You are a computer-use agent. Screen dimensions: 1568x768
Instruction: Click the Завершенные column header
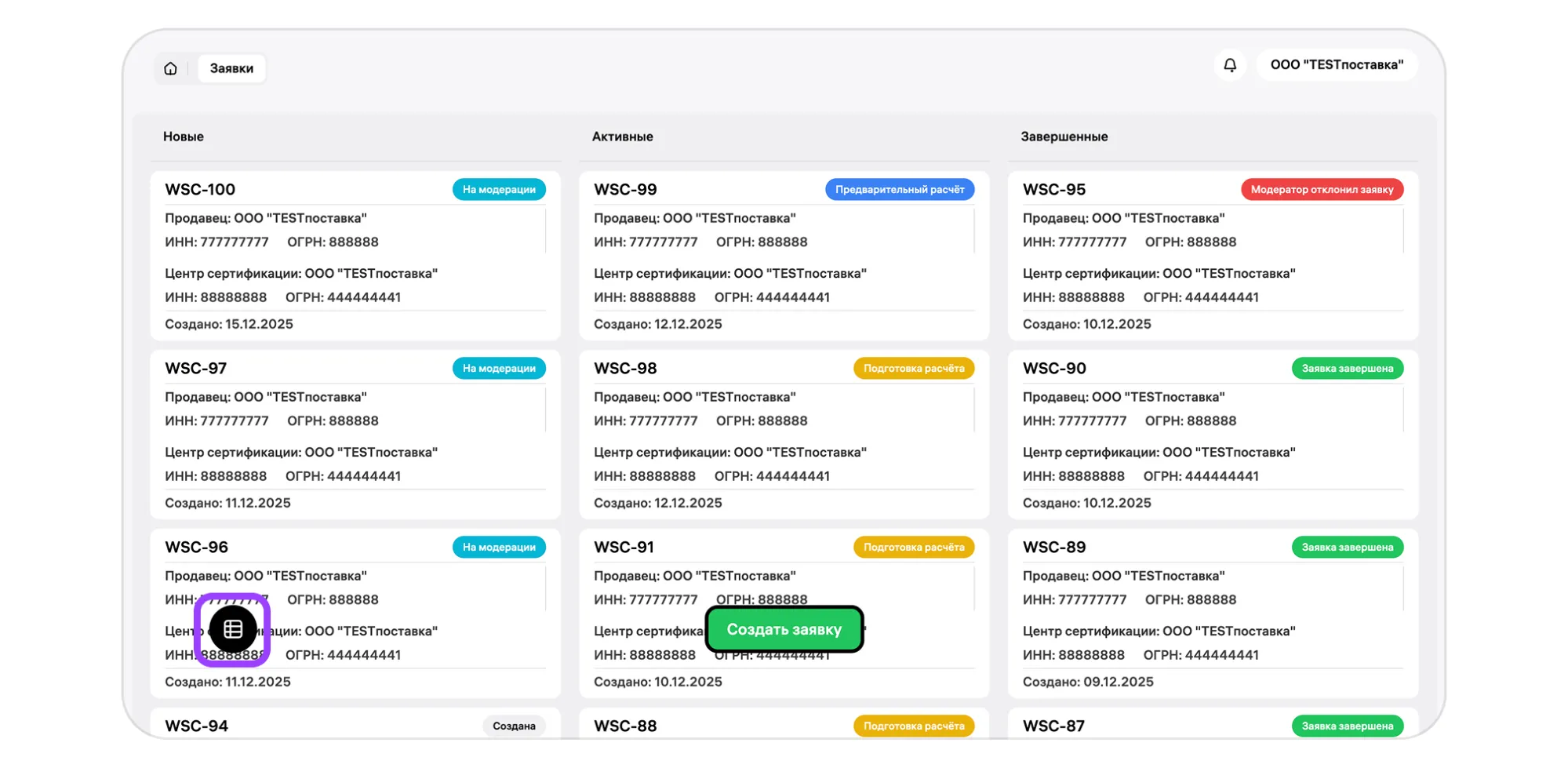tap(1064, 136)
